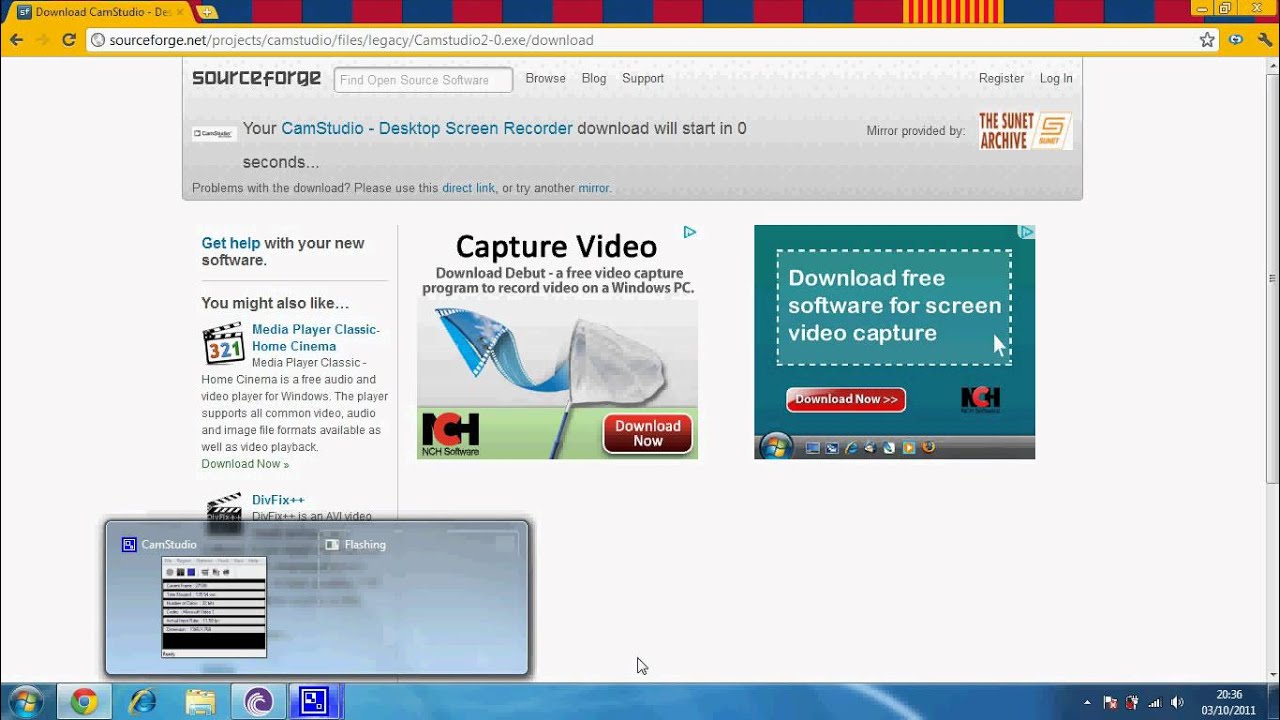Viewport: 1280px width, 720px height.
Task: Use the direct link for the download
Action: (x=468, y=188)
